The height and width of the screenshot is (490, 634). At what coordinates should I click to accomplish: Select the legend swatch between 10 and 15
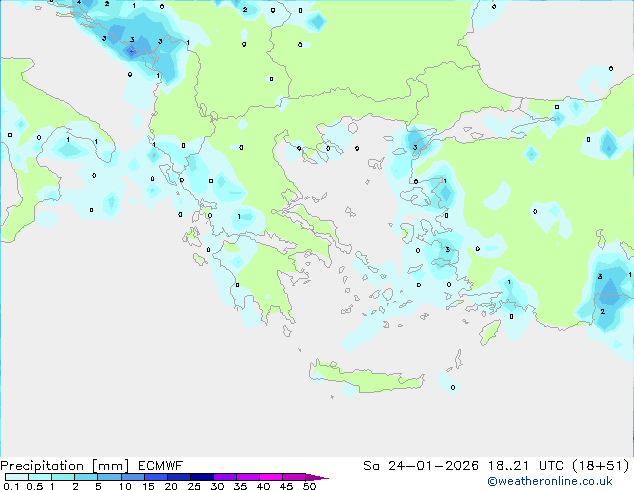click(135, 478)
